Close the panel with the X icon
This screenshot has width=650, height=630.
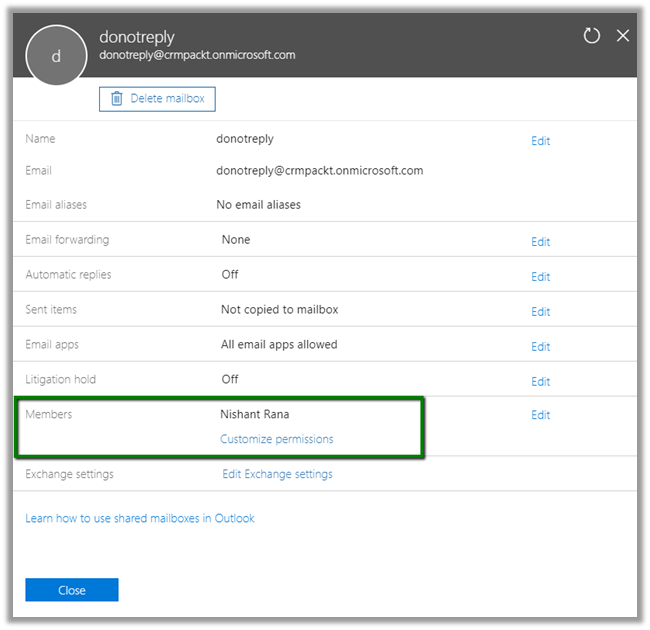tap(623, 36)
